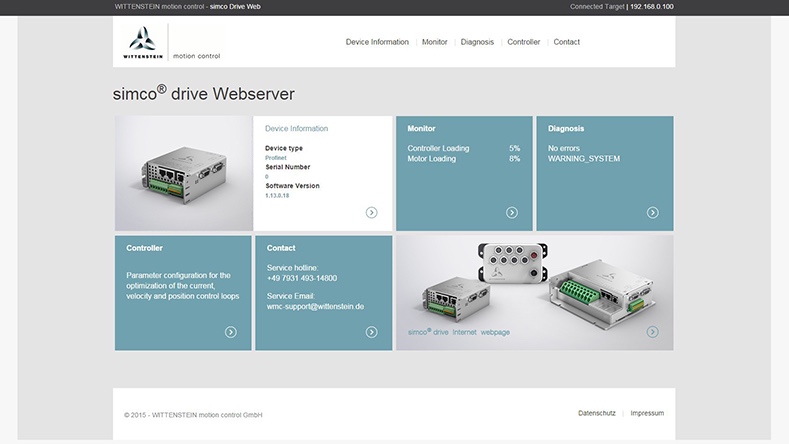The height and width of the screenshot is (444, 789).
Task: Click arrow icon on simco drive webpage banner
Action: tap(652, 332)
